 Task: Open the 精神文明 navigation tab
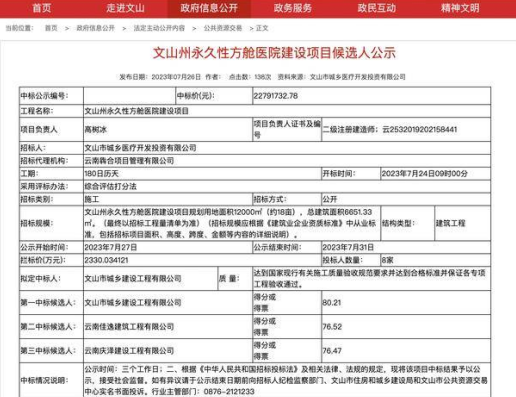pyautogui.click(x=460, y=8)
